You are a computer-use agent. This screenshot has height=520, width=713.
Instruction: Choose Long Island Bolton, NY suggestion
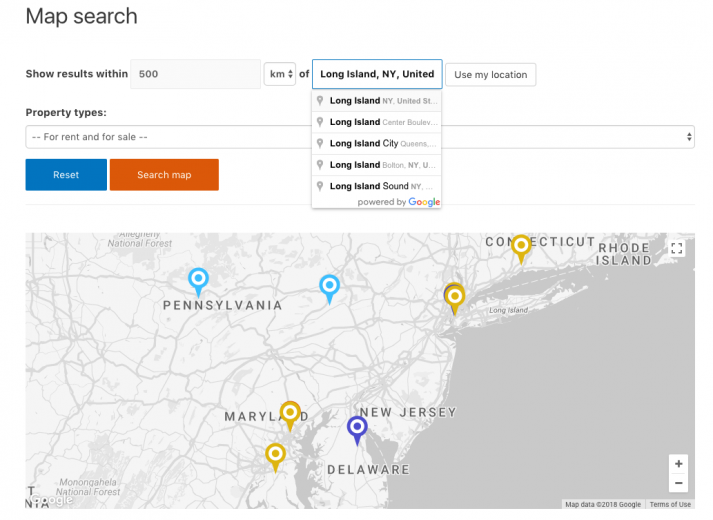coord(377,165)
